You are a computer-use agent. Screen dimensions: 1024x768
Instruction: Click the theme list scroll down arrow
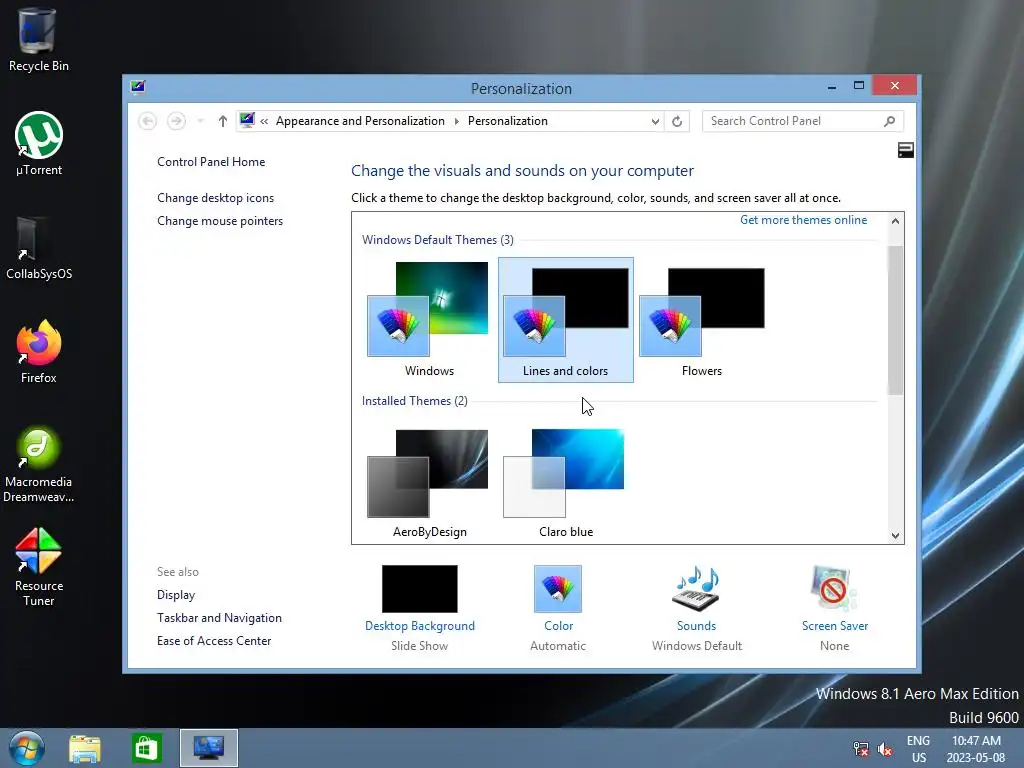tap(895, 536)
